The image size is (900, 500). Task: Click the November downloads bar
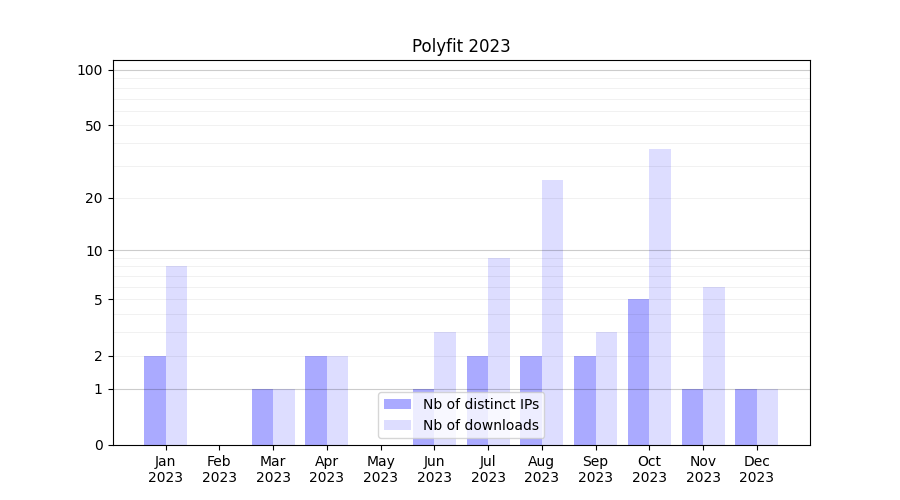pos(714,365)
